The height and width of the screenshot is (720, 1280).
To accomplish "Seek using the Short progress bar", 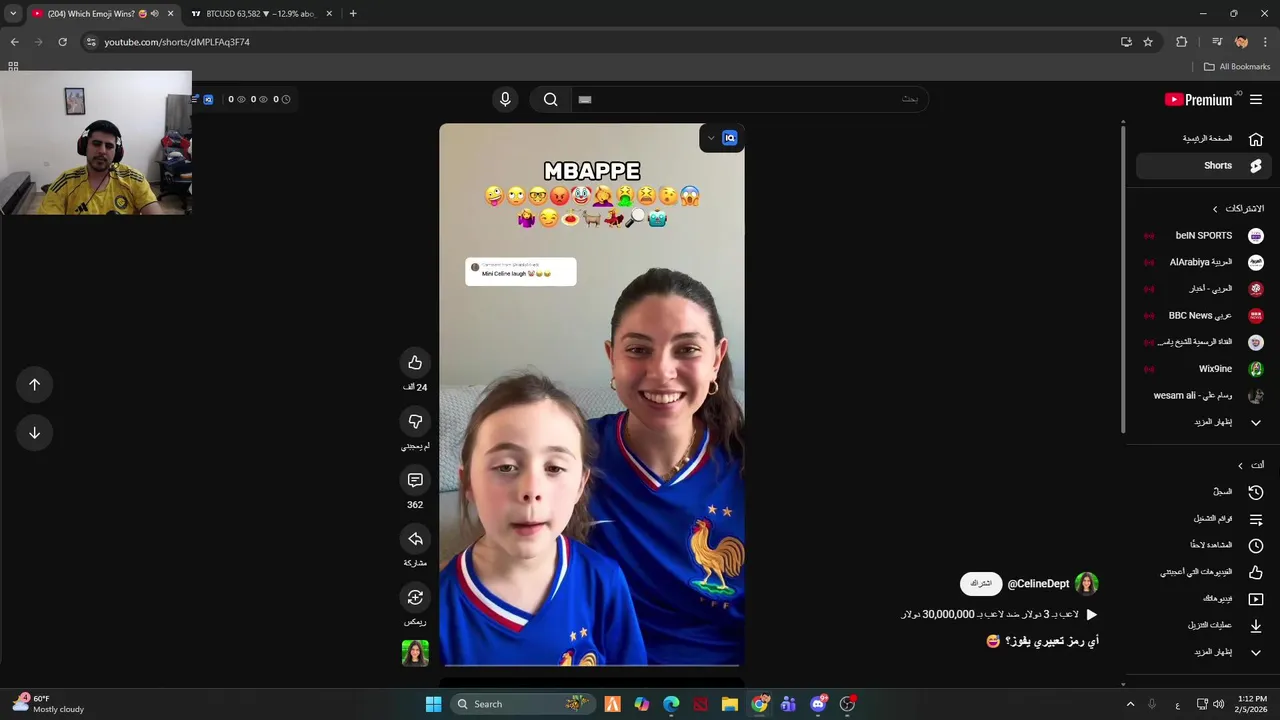I will tap(592, 664).
